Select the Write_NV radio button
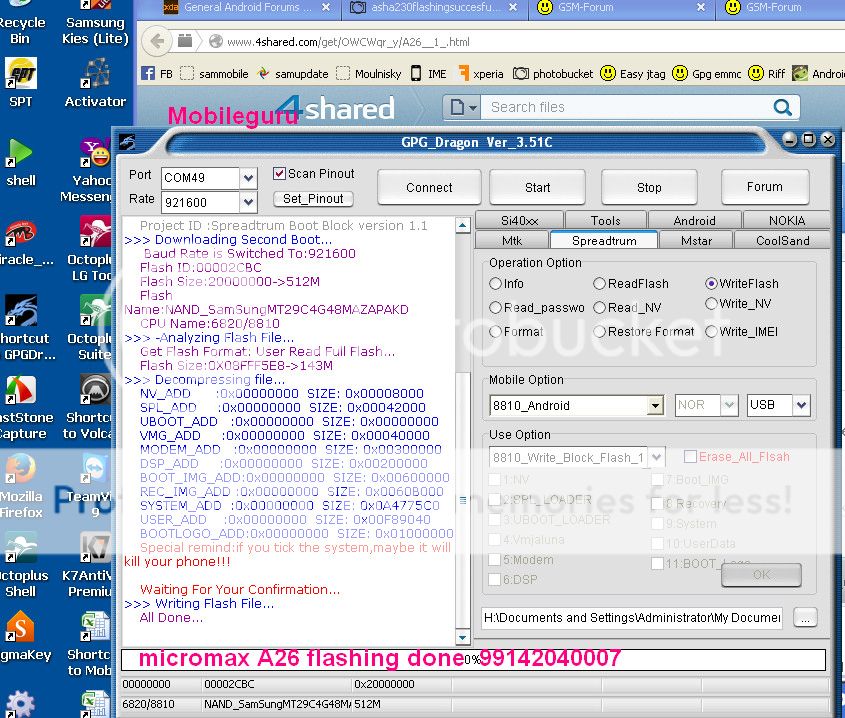Screen dimensions: 845x718 pyautogui.click(x=711, y=304)
